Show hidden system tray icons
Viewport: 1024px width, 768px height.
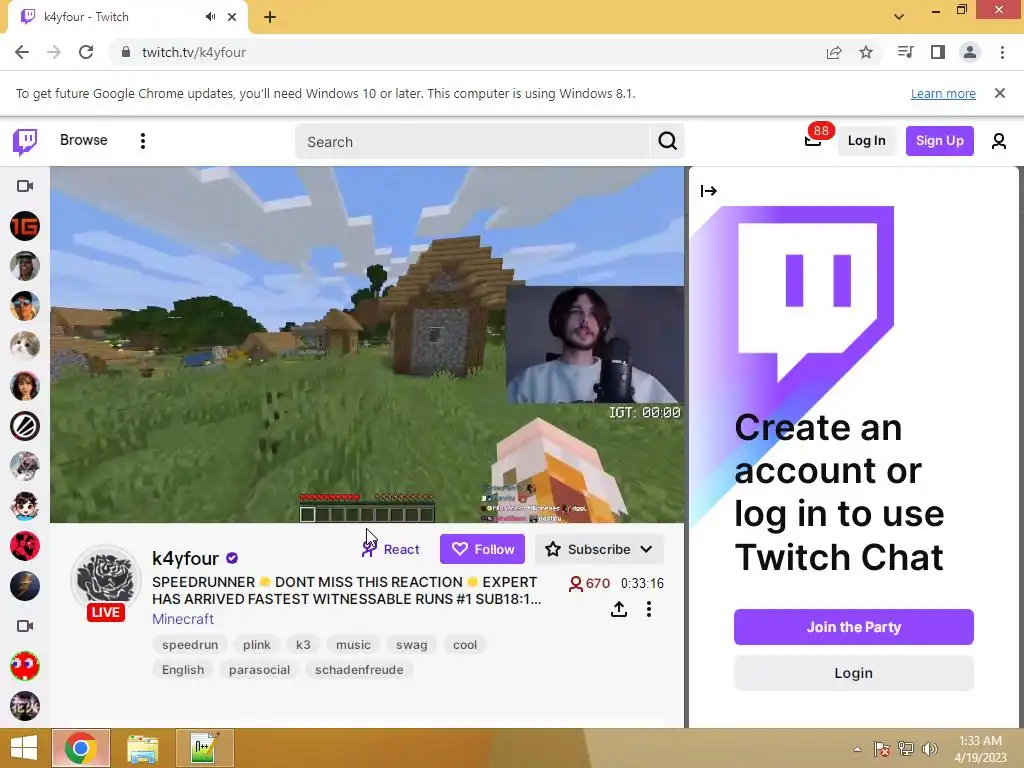(857, 749)
